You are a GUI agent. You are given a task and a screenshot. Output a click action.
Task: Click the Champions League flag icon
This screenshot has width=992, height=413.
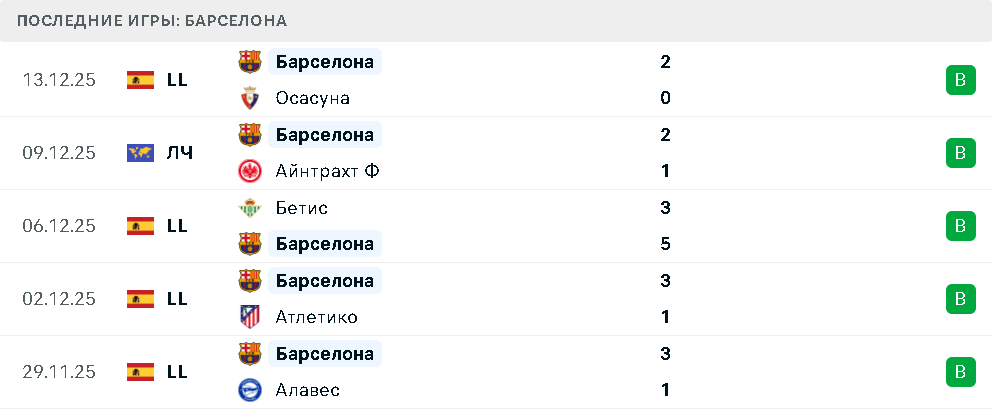pos(140,153)
